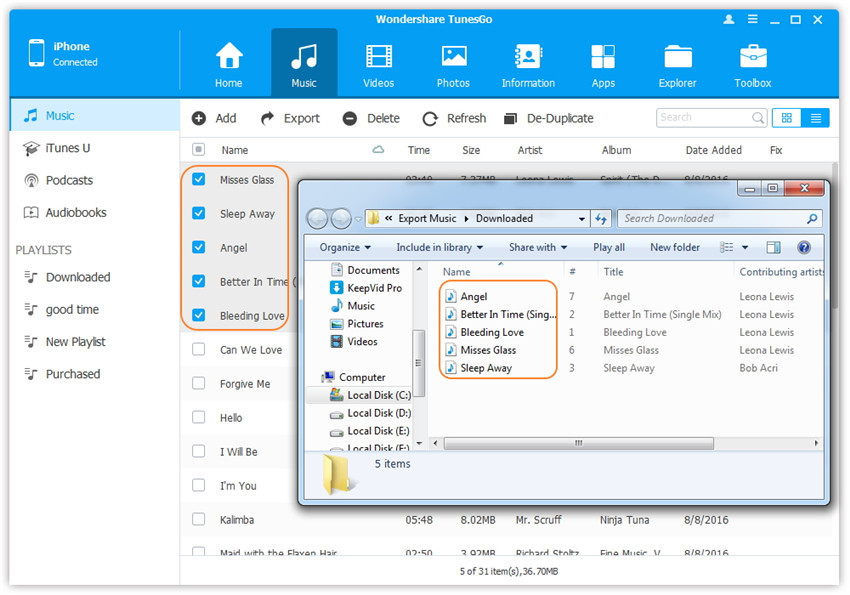This screenshot has width=850, height=595.
Task: Select Music in the left sidebar
Action: click(95, 115)
